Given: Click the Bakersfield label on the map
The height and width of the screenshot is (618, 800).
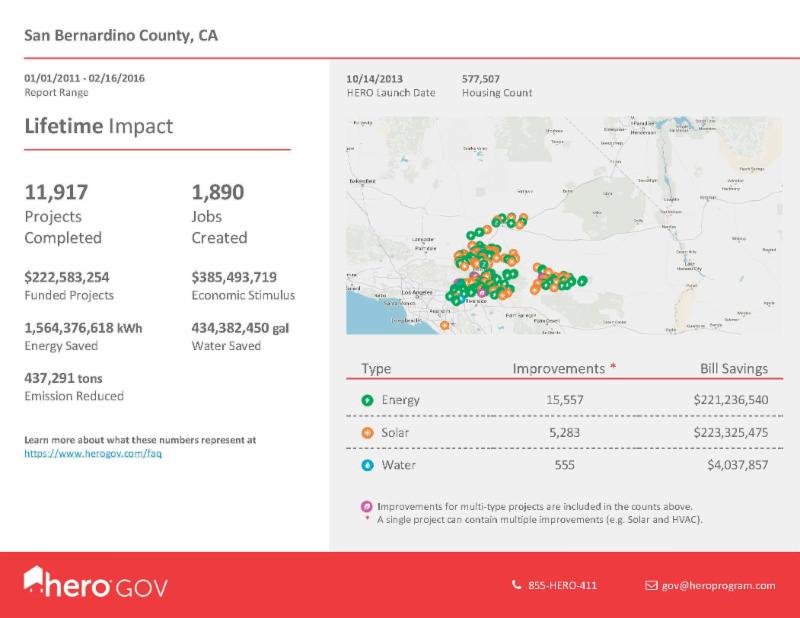Looking at the screenshot, I should (362, 181).
